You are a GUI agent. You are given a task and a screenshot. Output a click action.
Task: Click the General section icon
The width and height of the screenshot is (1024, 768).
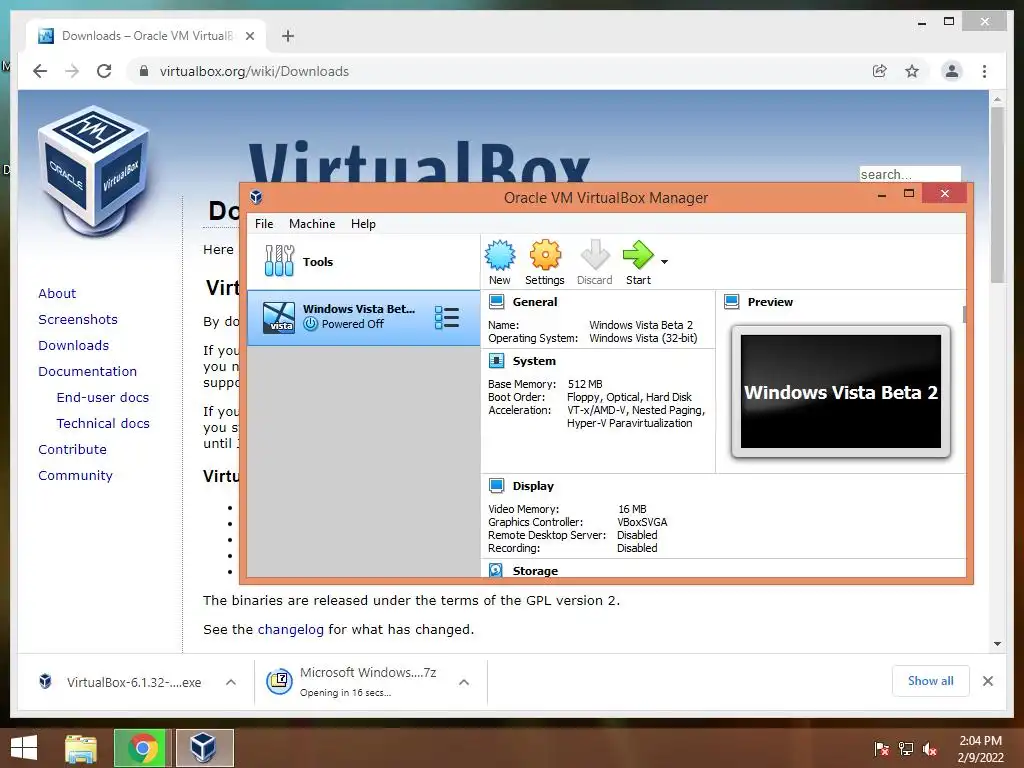click(496, 302)
